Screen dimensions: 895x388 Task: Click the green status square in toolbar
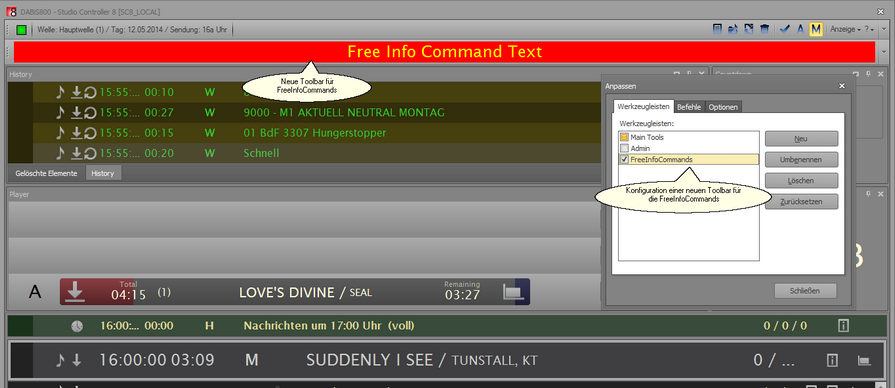(22, 30)
